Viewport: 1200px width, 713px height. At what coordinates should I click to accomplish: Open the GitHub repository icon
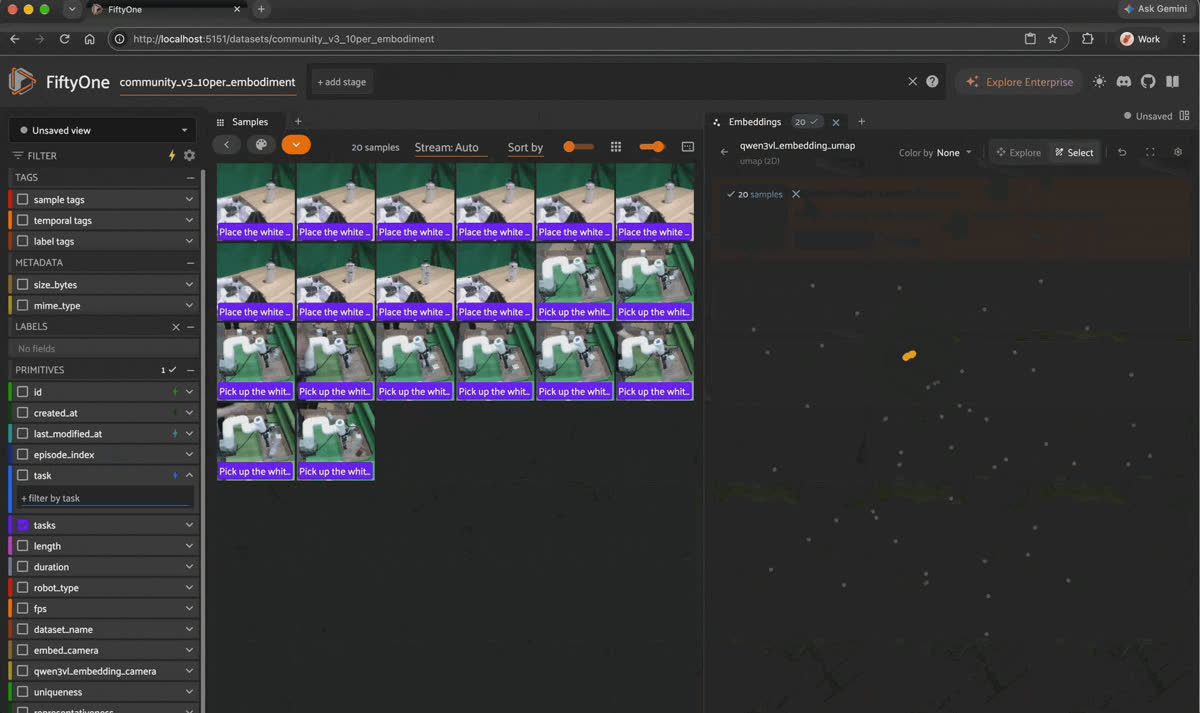pos(1147,82)
